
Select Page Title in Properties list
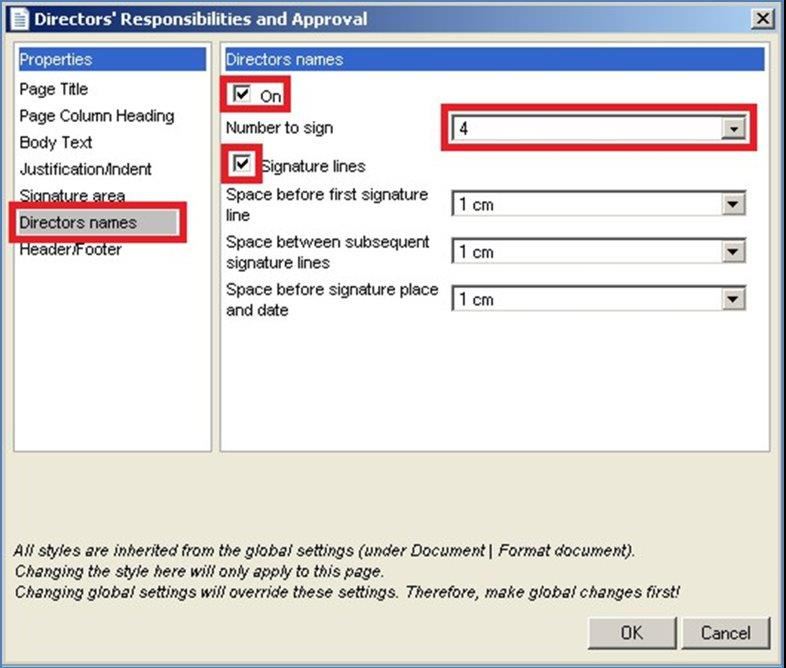point(54,89)
